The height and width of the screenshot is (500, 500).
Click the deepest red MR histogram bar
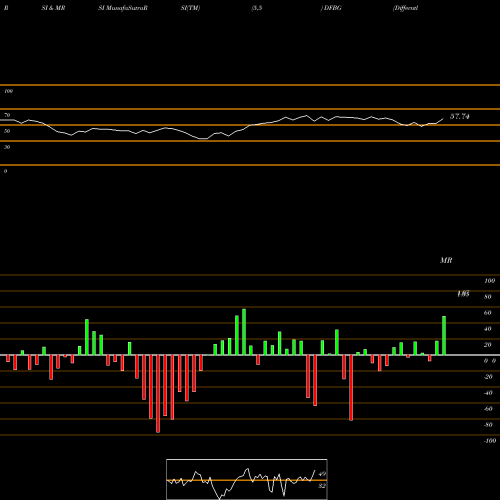(158, 394)
